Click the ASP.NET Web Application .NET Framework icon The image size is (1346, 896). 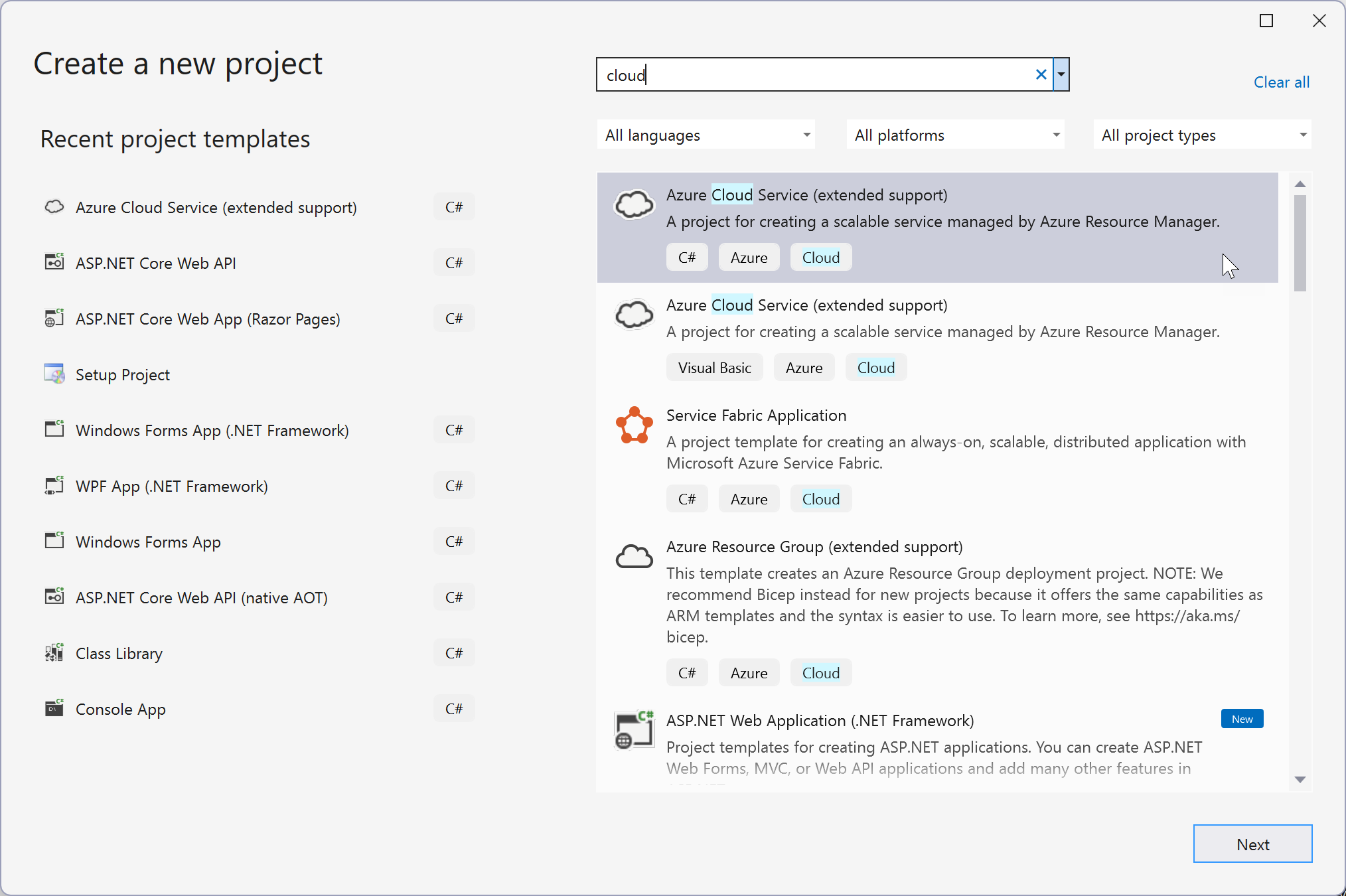(x=634, y=729)
